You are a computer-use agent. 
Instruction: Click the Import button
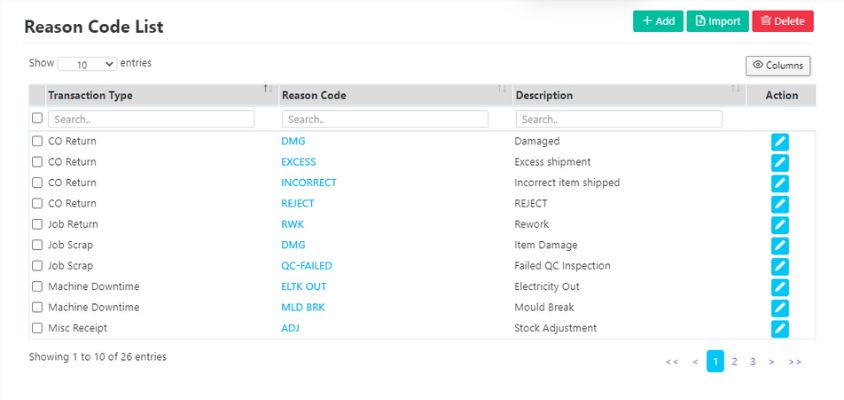tap(718, 21)
